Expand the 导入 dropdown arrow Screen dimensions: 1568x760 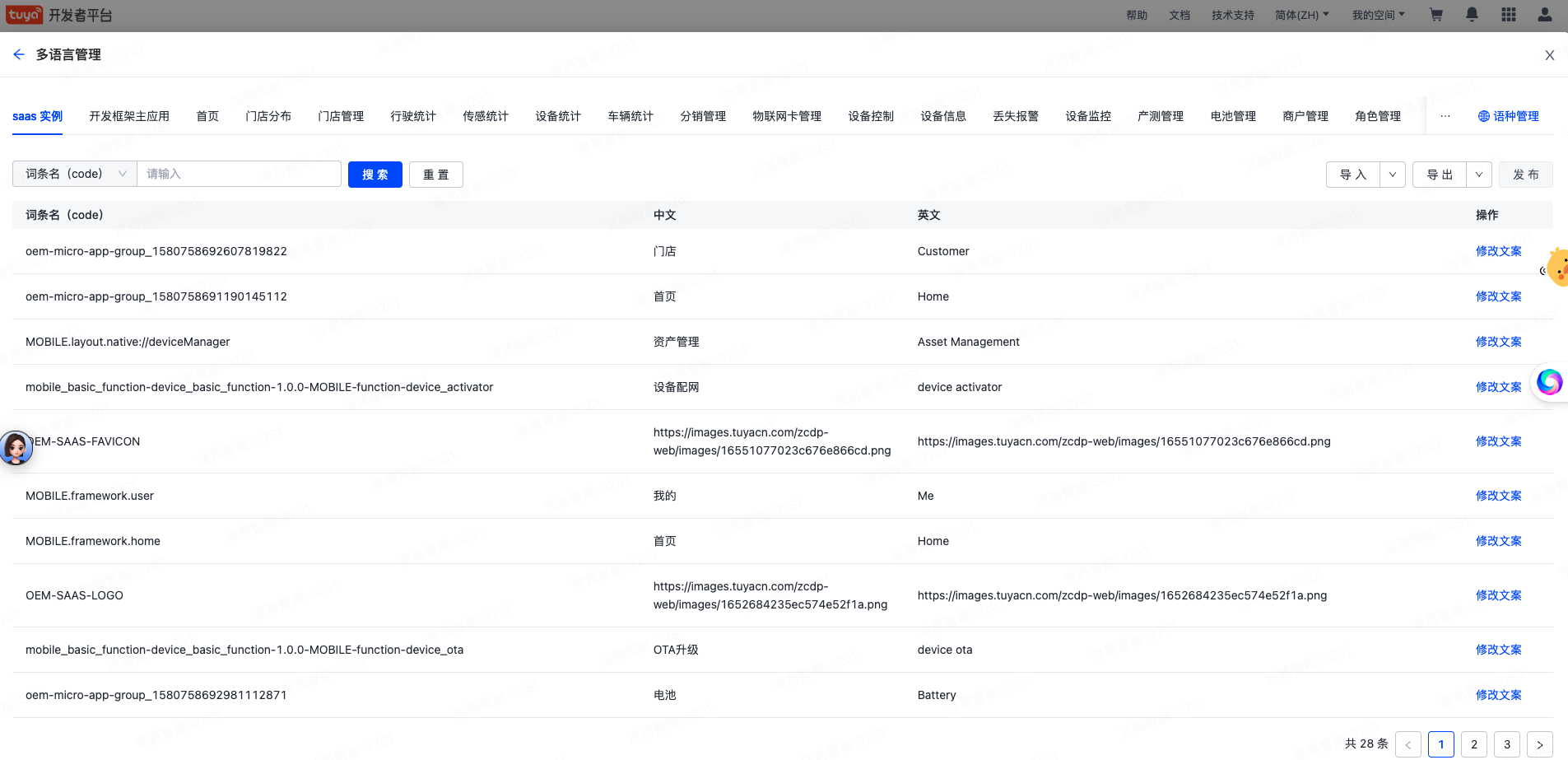tap(1392, 175)
